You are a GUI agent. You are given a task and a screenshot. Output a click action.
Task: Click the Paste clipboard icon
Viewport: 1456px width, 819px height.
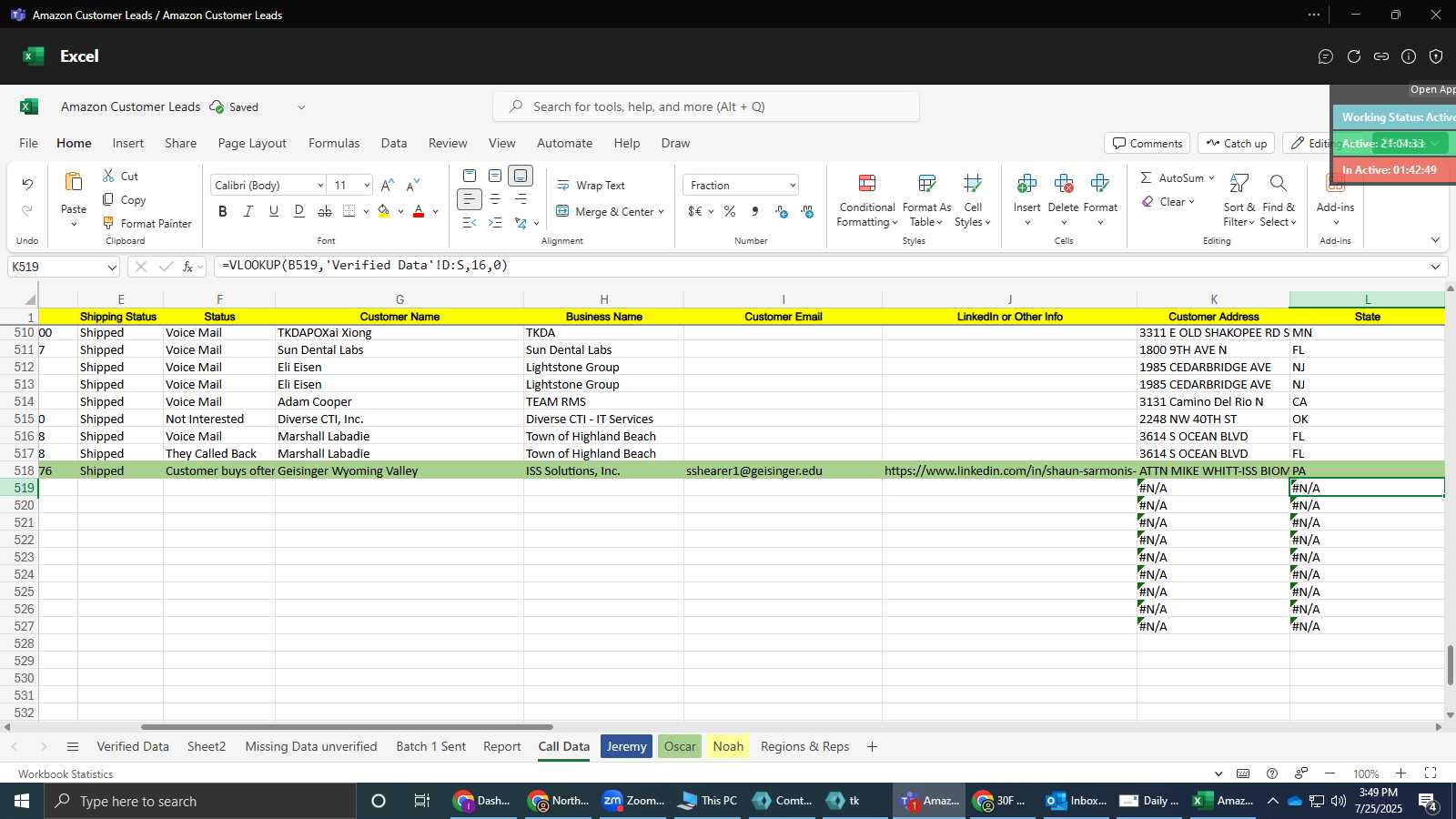74,182
